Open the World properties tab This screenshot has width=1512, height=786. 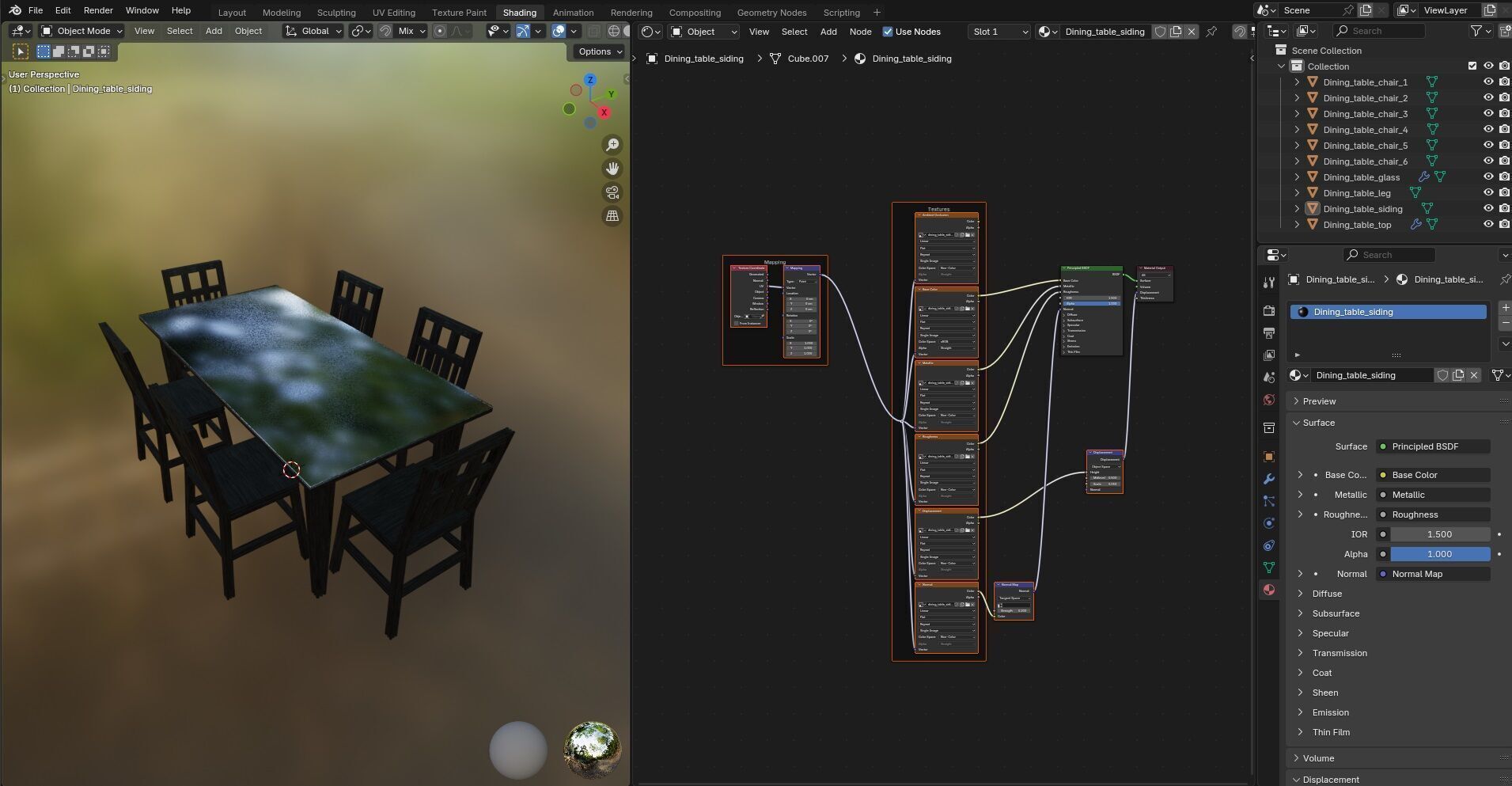[x=1269, y=400]
